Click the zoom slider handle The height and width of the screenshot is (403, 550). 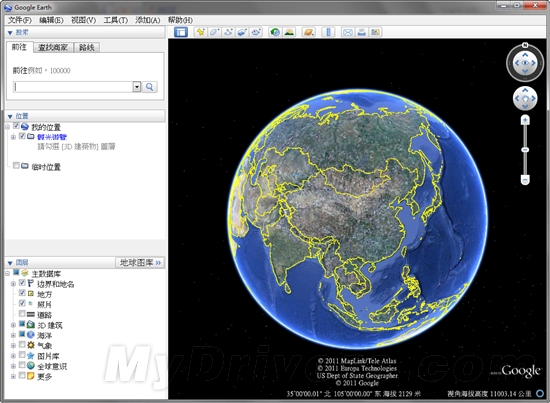point(525,150)
